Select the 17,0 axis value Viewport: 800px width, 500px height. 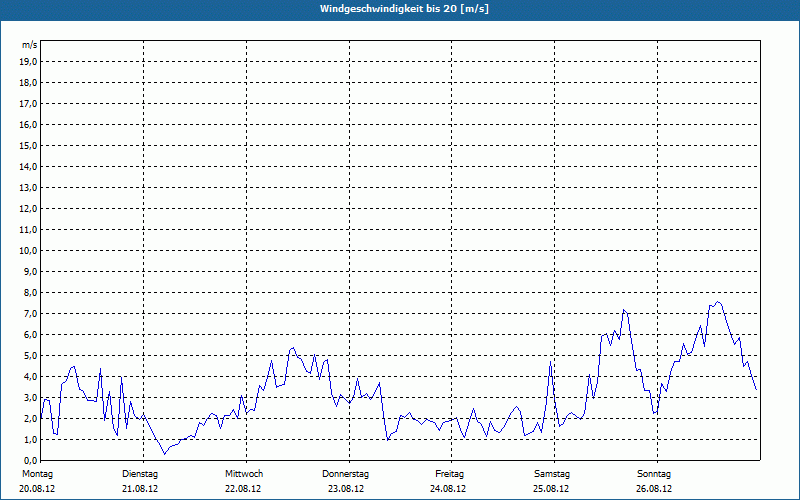pyautogui.click(x=28, y=104)
